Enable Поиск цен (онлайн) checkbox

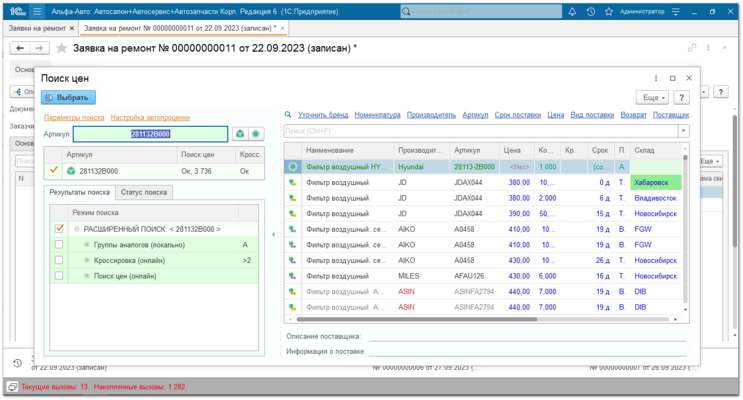click(59, 276)
